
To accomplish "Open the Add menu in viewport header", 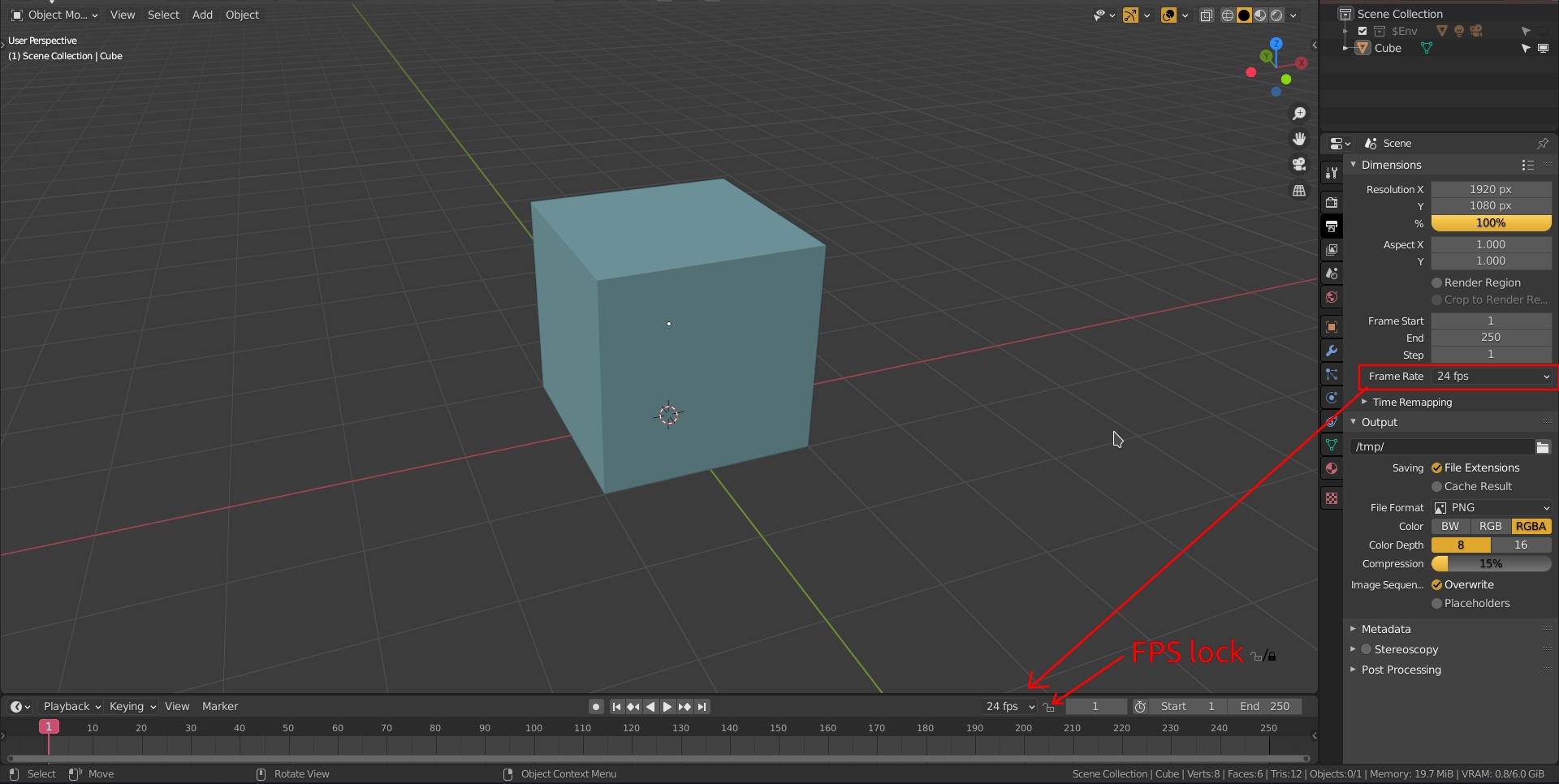I will point(202,15).
